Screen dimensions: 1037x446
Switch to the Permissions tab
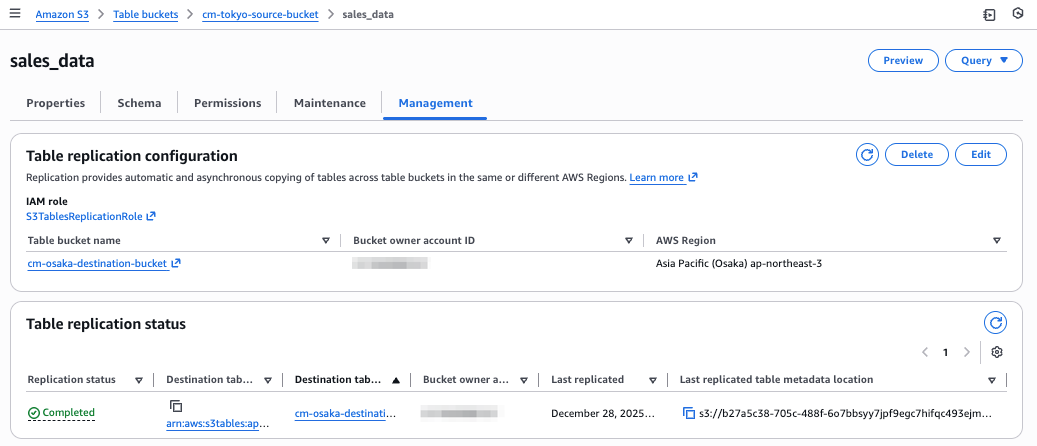228,103
